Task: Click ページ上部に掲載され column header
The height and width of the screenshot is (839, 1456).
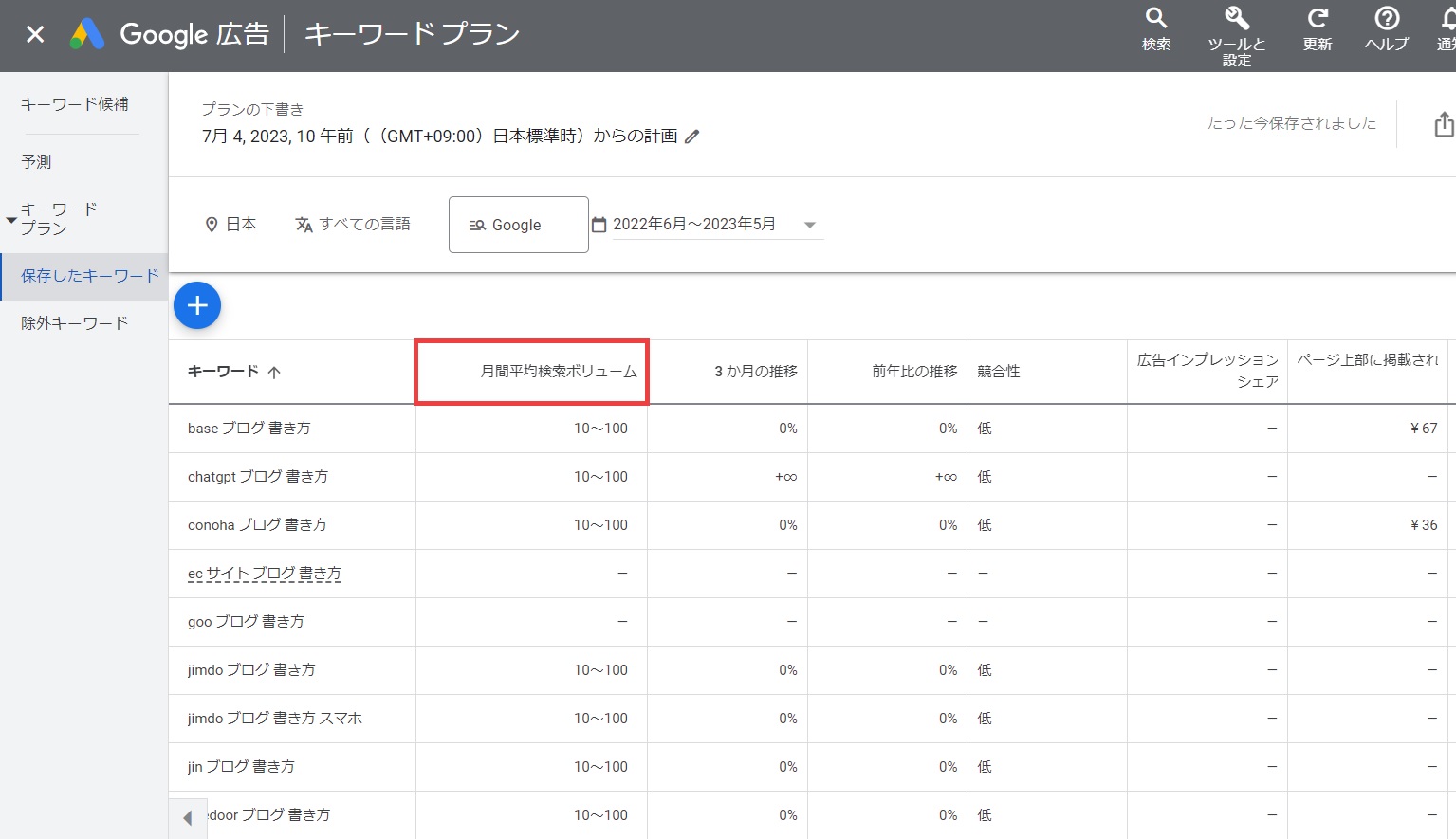Action: pos(1368,360)
